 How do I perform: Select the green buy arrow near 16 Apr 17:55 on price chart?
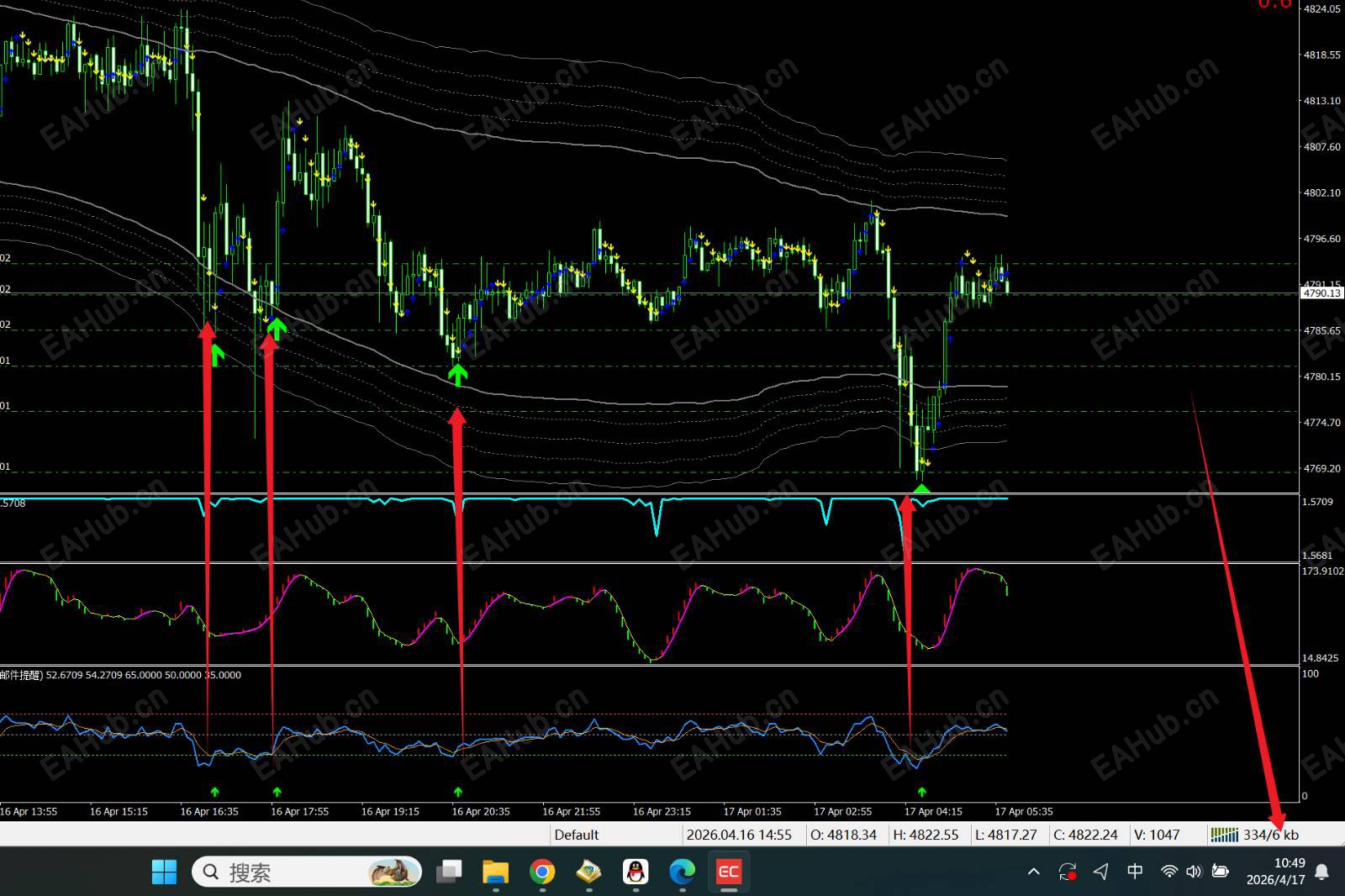tap(276, 329)
